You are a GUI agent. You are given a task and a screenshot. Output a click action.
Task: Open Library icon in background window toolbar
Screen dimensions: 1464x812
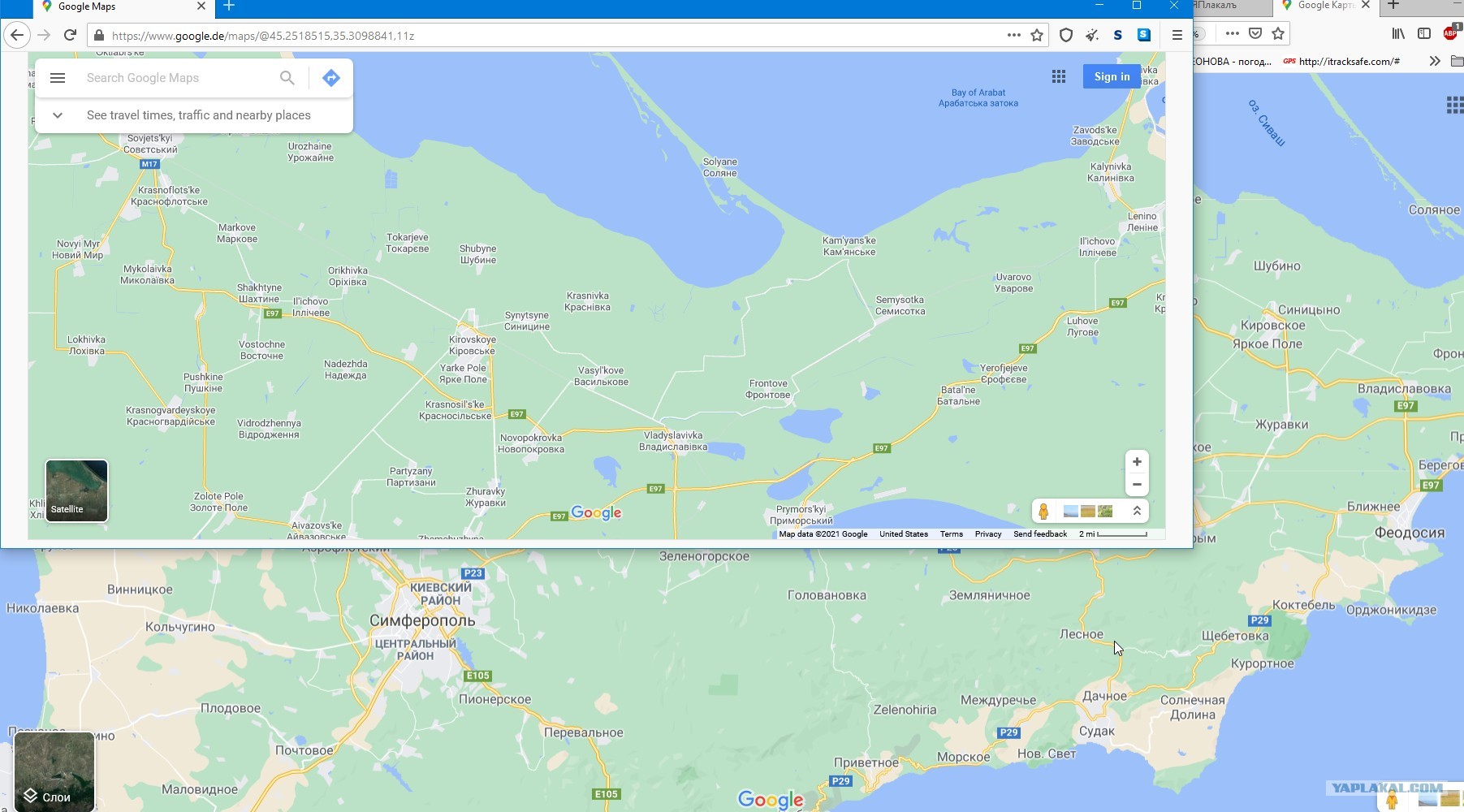pyautogui.click(x=1398, y=33)
